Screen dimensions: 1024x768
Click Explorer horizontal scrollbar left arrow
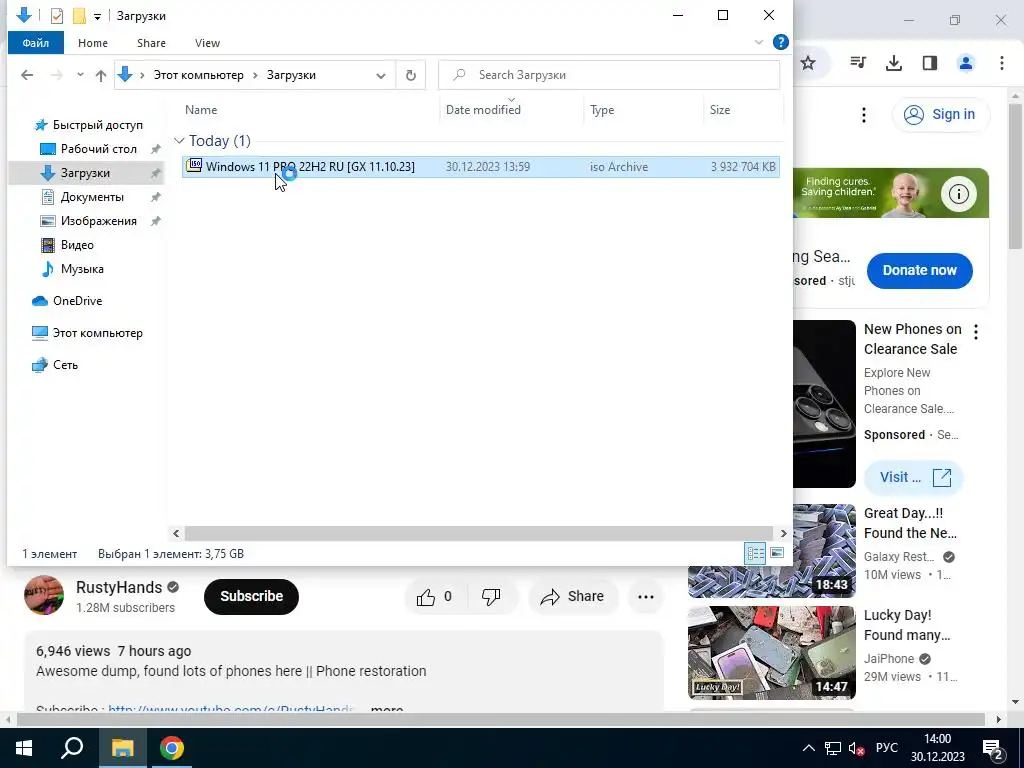pyautogui.click(x=176, y=534)
